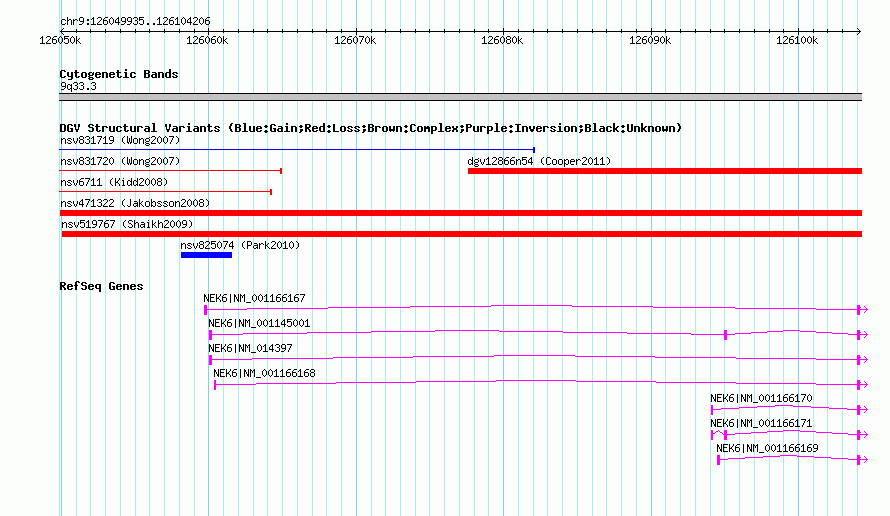Open the RefSeq Genes track title
This screenshot has width=890, height=516.
pos(101,286)
